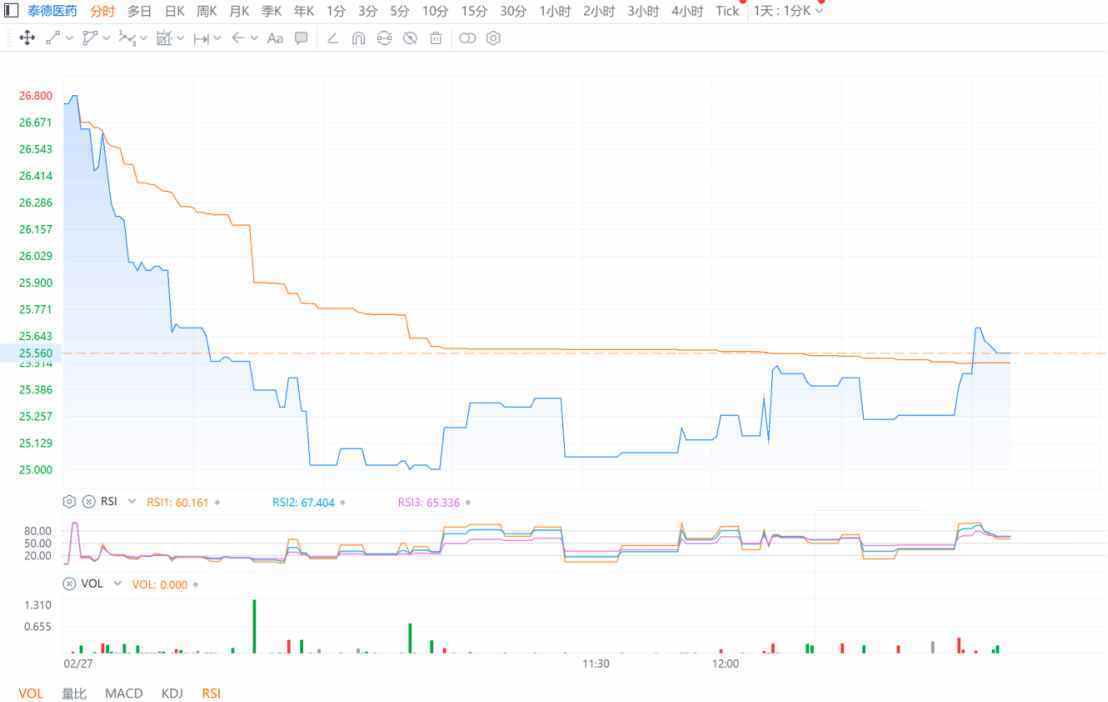Select the crosshair move cursor tool
1108x702 pixels.
click(27, 38)
